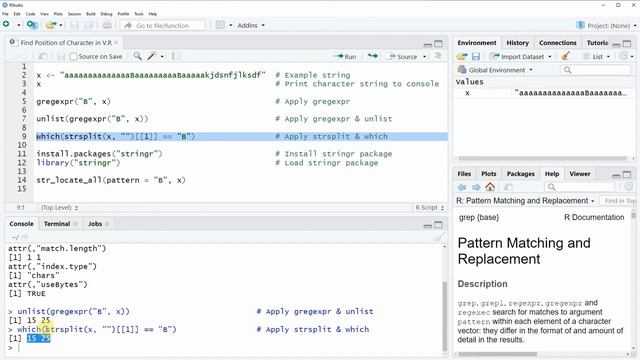Click the Print document icon
The width and height of the screenshot is (640, 360).
[x=107, y=25]
